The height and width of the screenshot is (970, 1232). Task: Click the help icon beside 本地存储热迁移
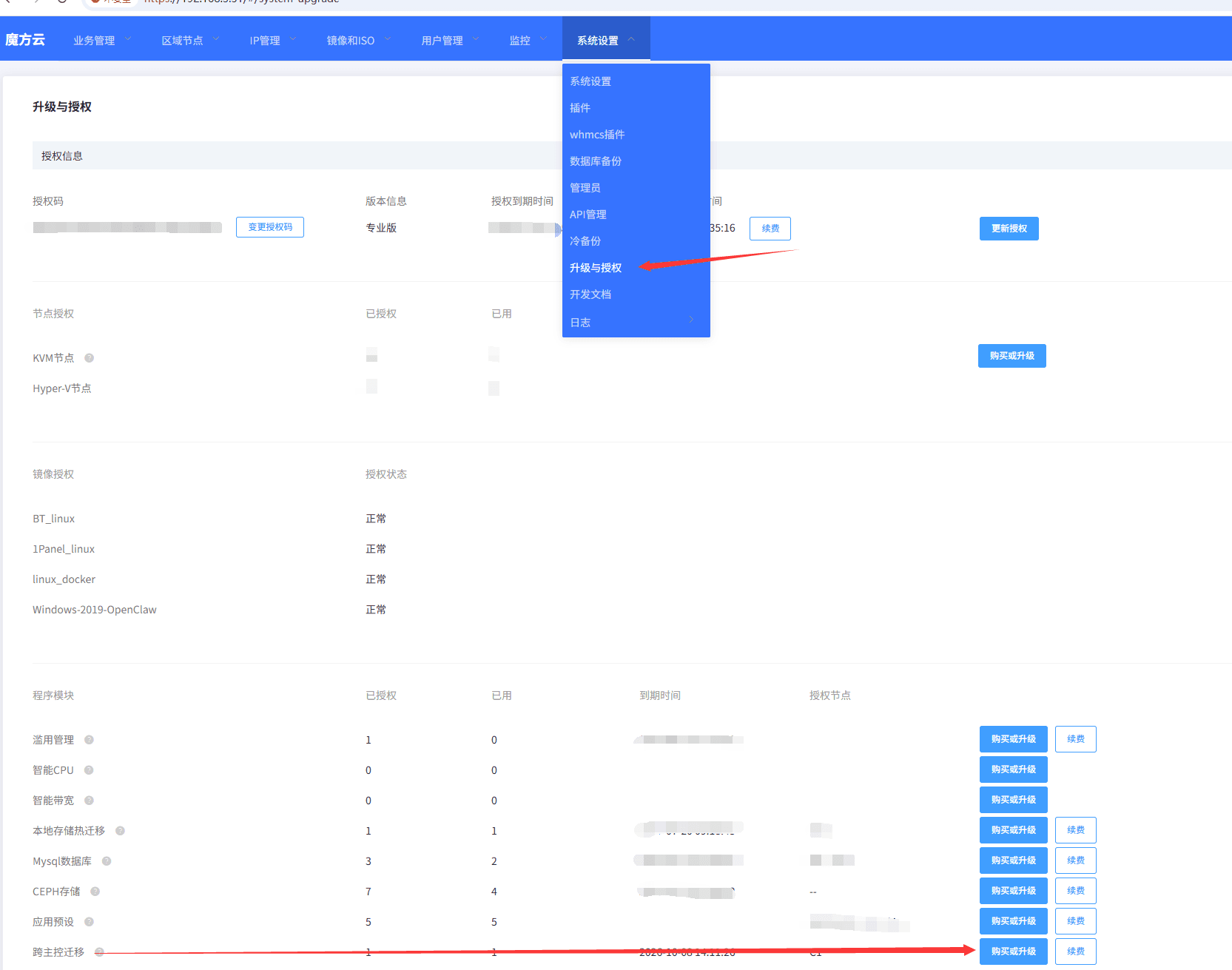tap(120, 831)
